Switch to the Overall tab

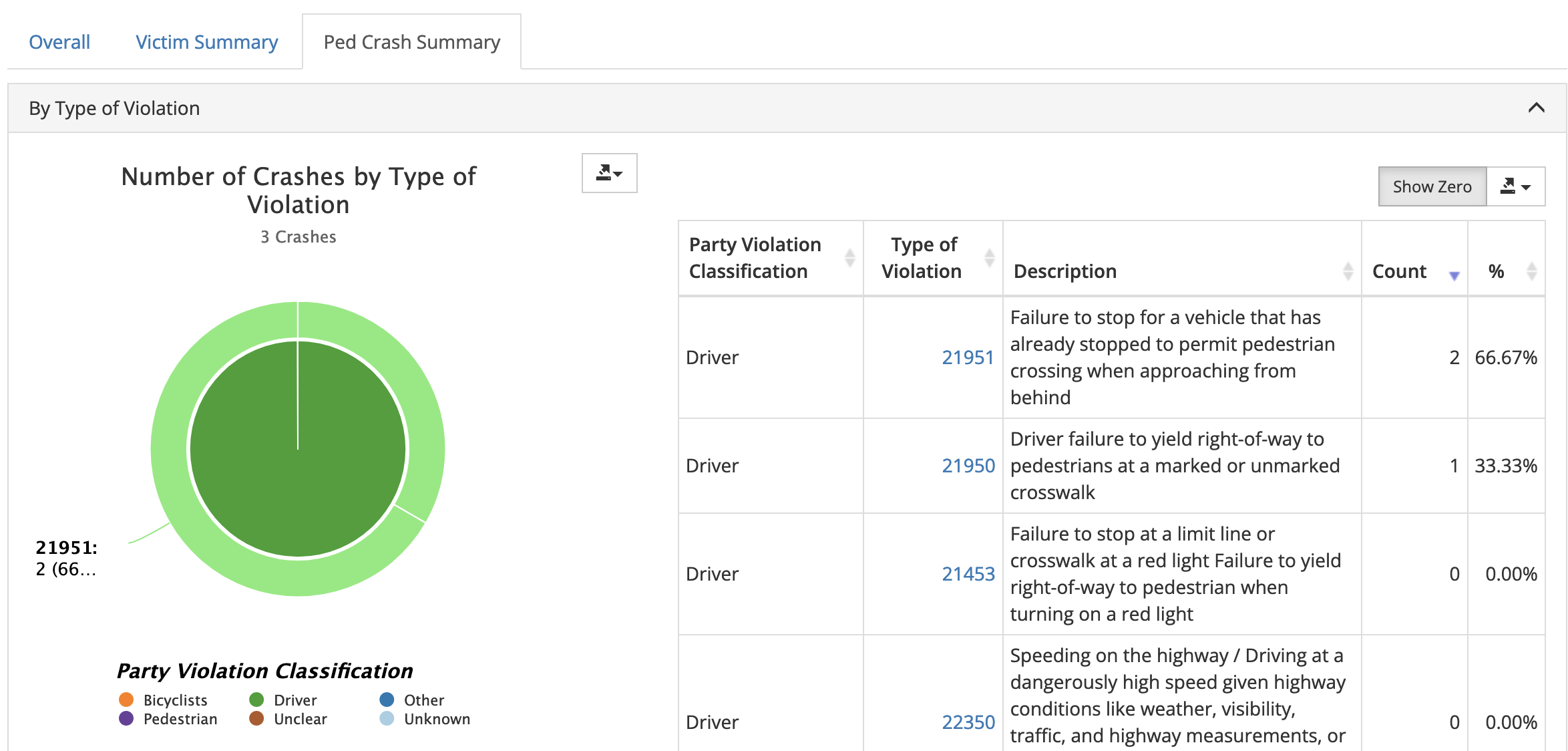[59, 42]
